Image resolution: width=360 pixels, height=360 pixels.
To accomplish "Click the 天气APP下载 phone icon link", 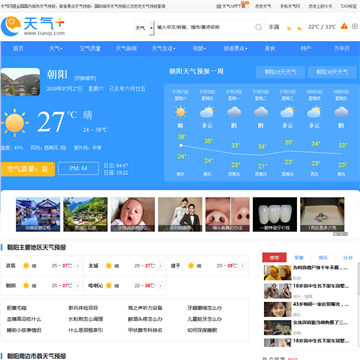I will (x=233, y=6).
